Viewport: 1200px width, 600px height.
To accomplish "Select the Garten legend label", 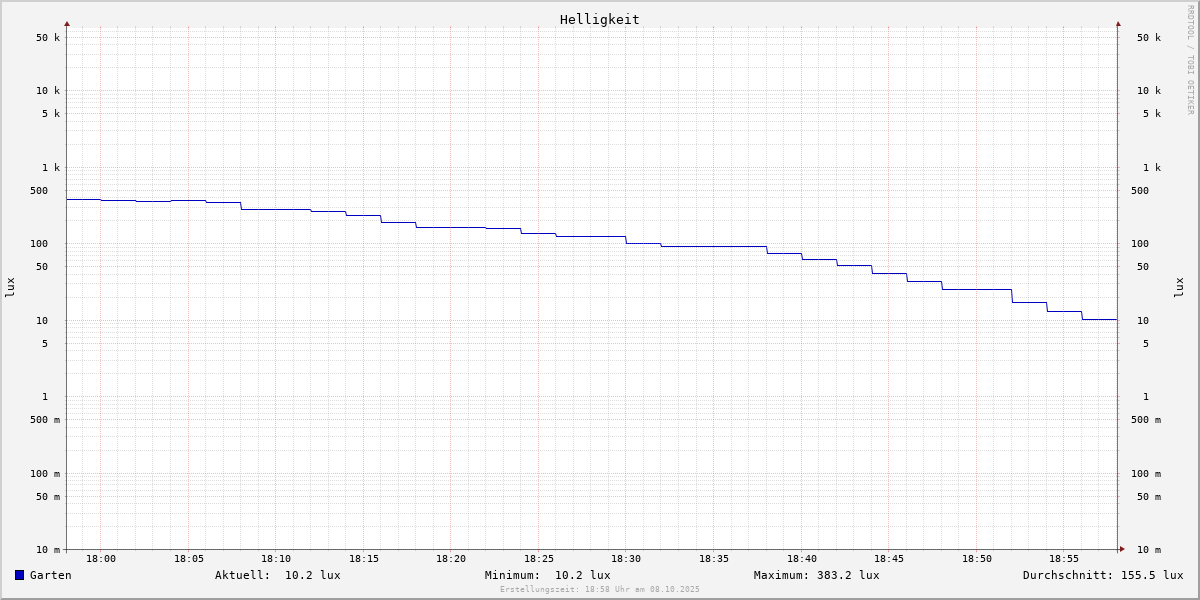I will pos(50,575).
